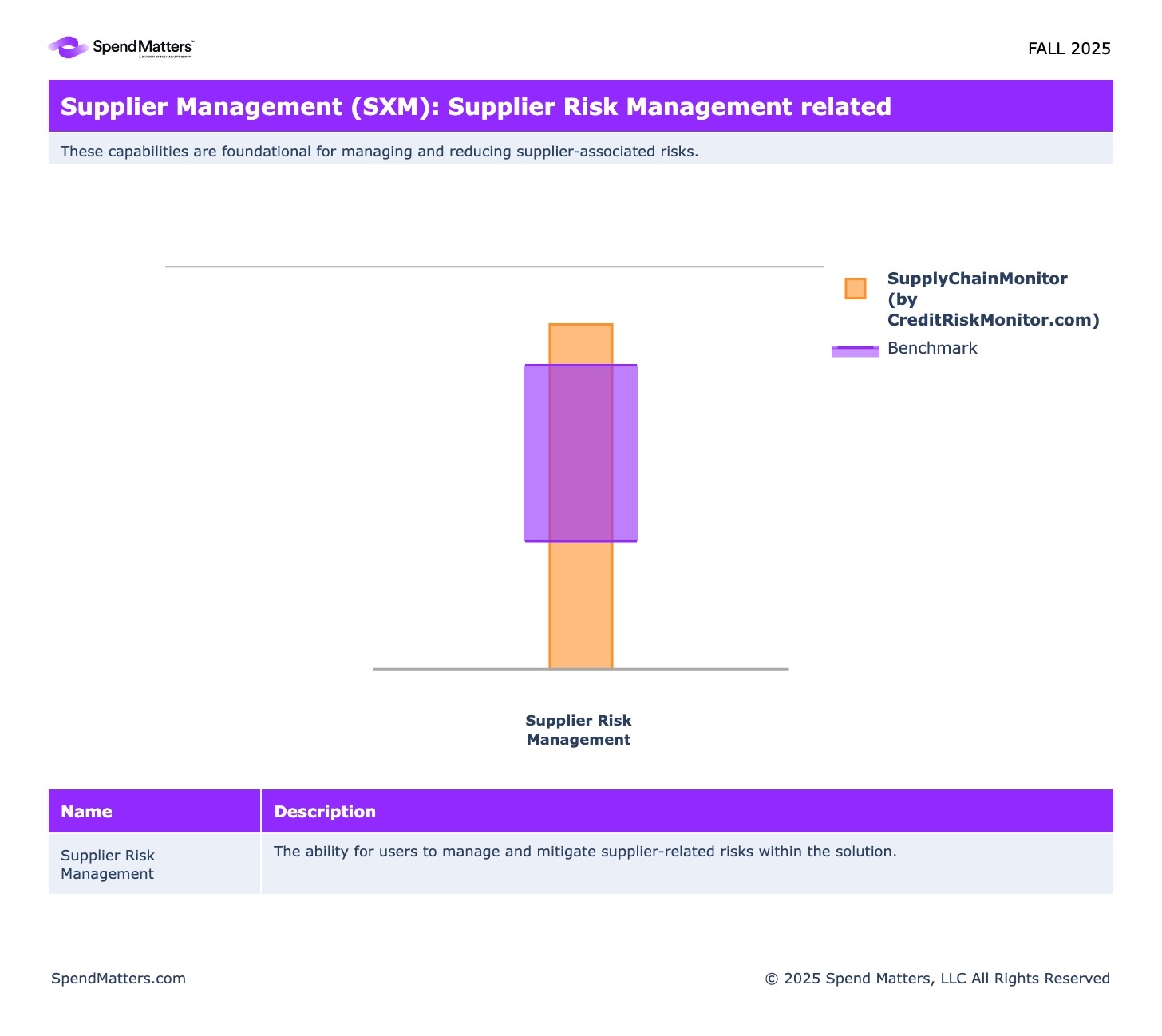The width and height of the screenshot is (1162, 1036).
Task: Select the SupplyChainMonitor legend label
Action: tap(992, 299)
